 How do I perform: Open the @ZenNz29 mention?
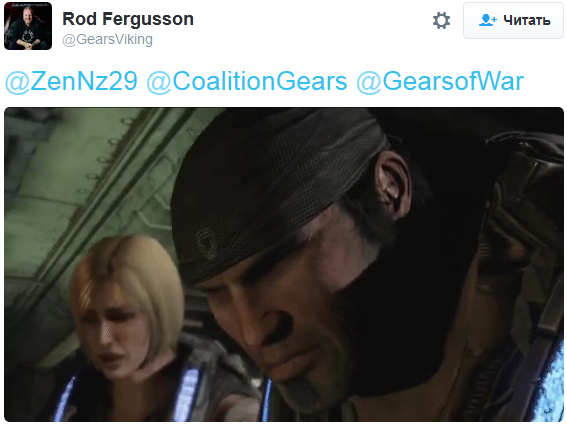71,81
